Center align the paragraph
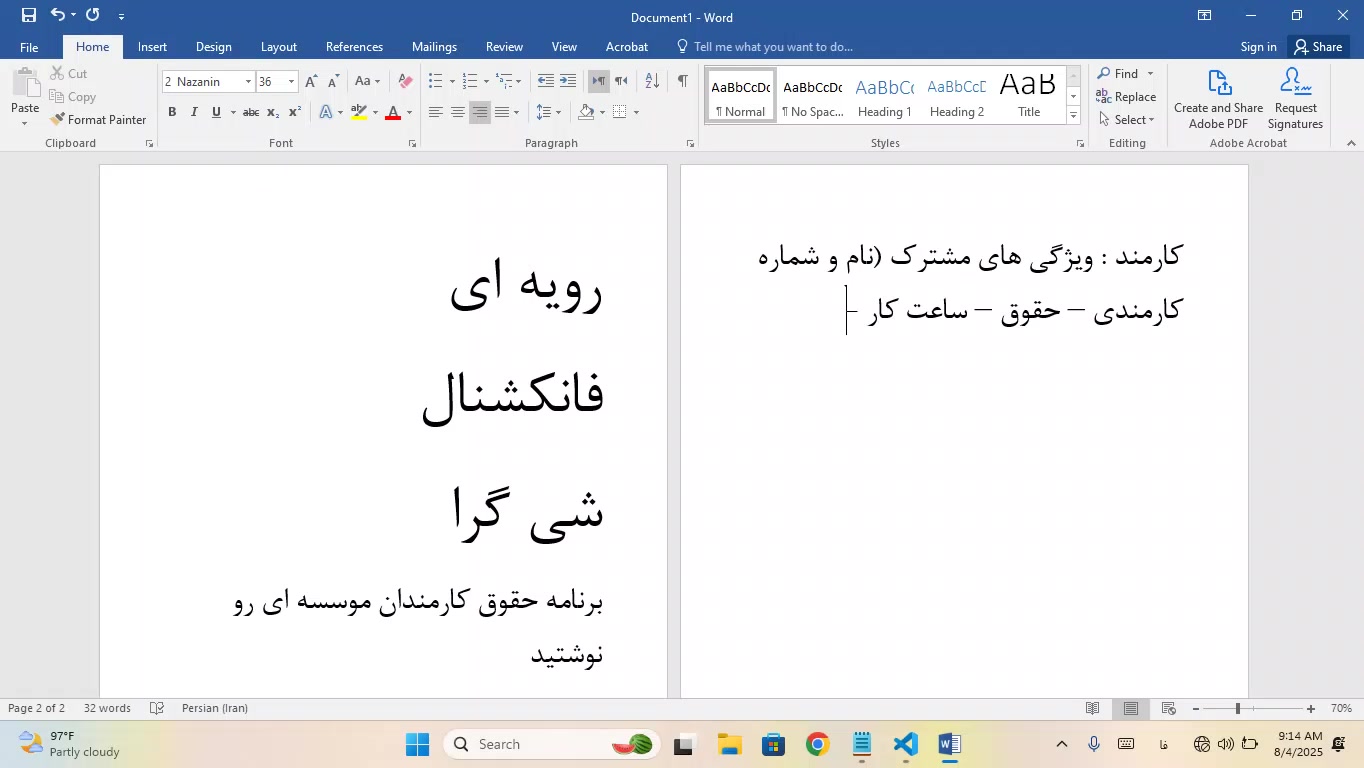 [458, 112]
